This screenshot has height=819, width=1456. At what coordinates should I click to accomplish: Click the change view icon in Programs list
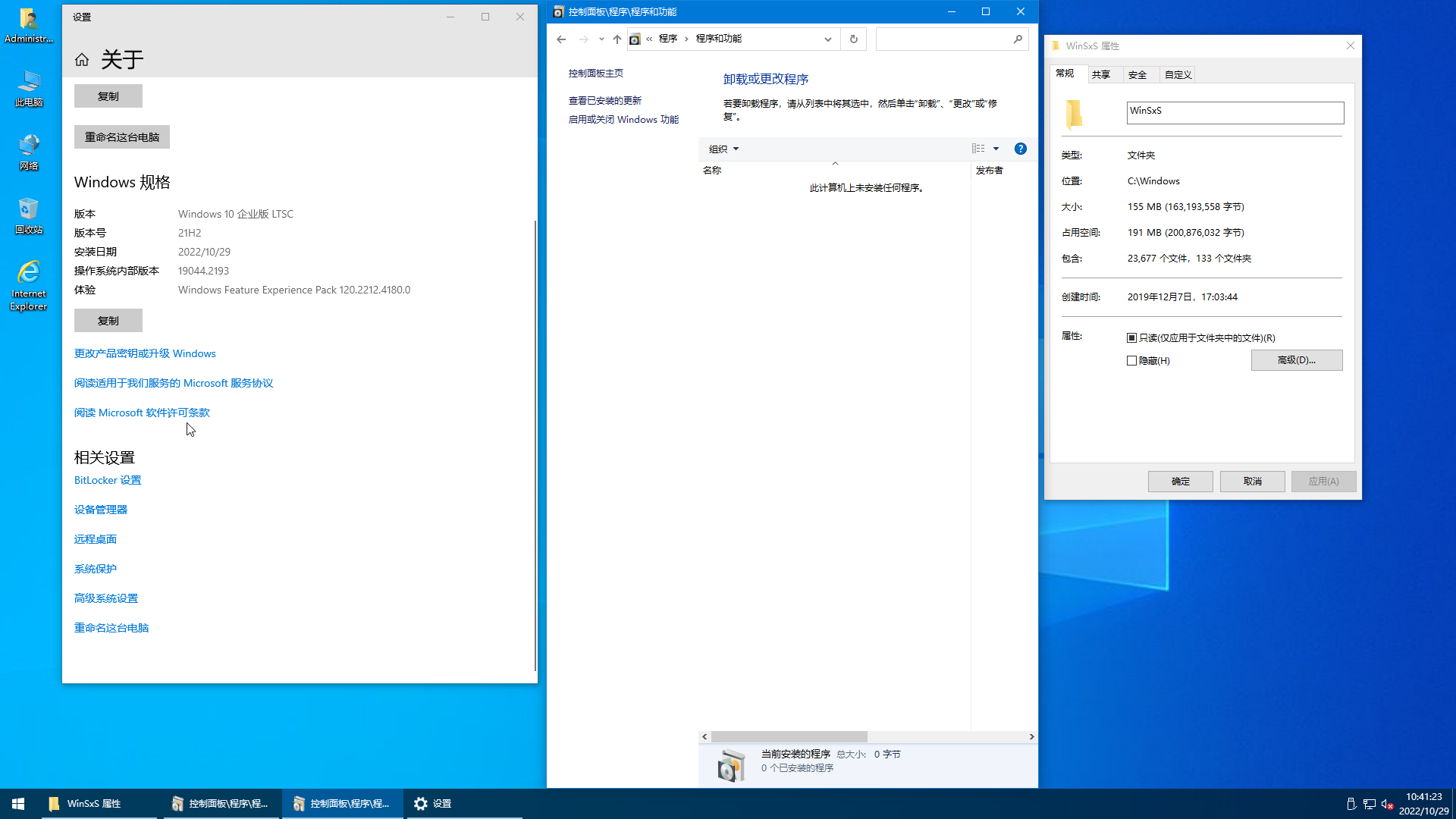978,149
